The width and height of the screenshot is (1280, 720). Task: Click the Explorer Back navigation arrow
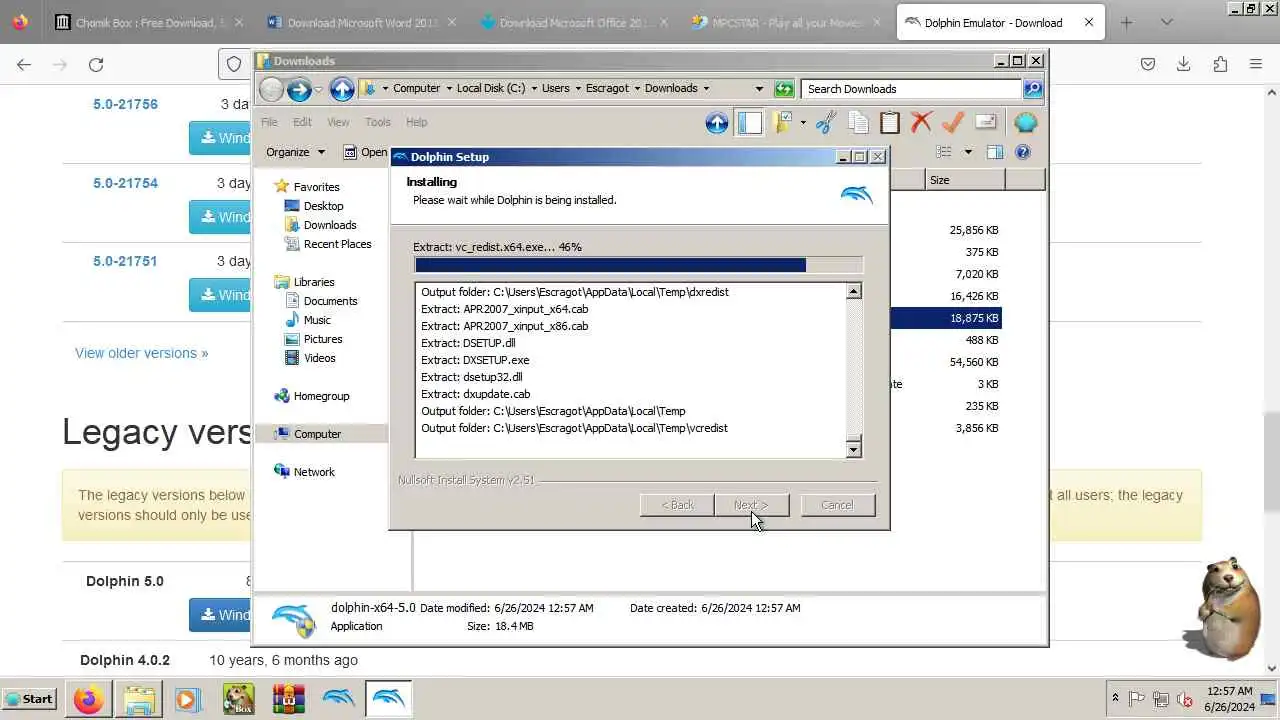point(271,89)
